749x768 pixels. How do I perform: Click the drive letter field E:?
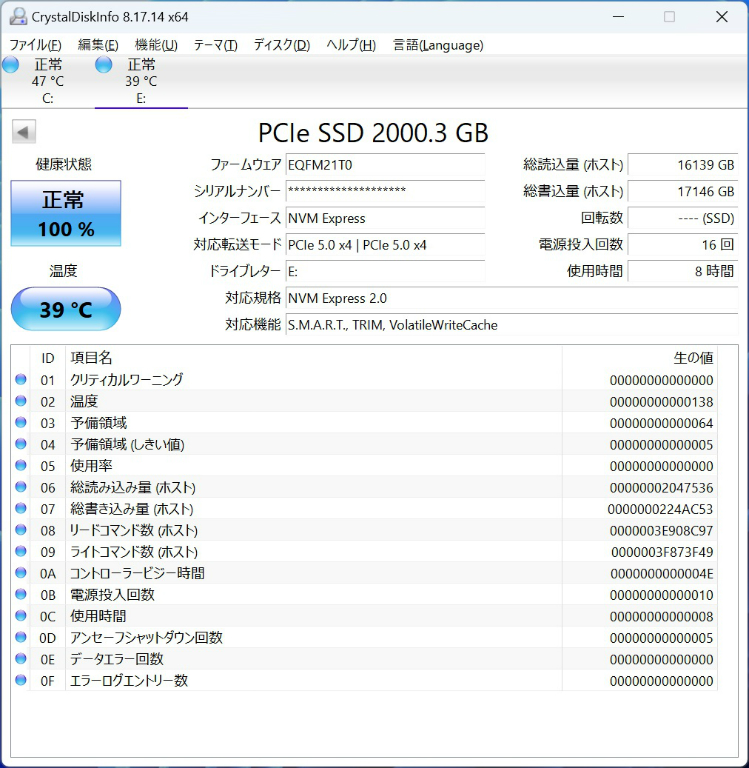tap(386, 271)
